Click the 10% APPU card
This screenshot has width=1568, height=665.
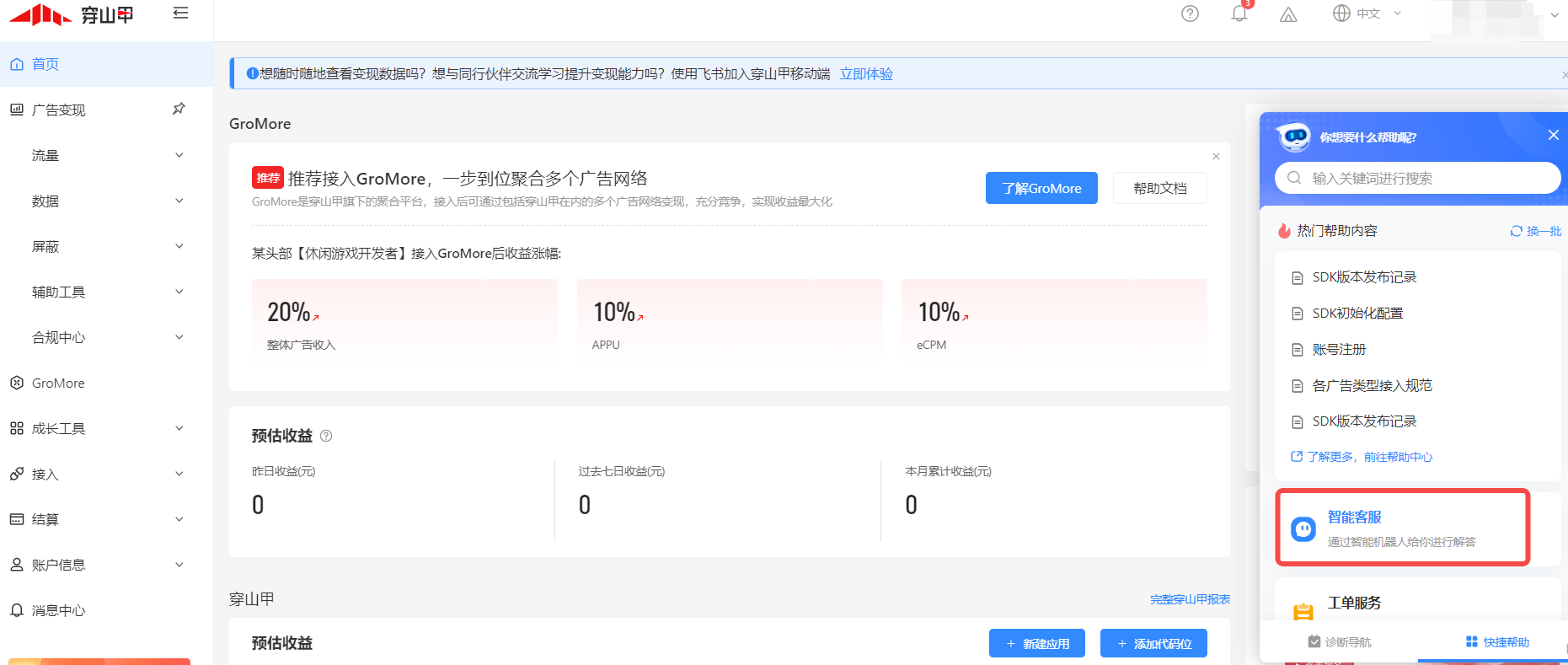(730, 321)
